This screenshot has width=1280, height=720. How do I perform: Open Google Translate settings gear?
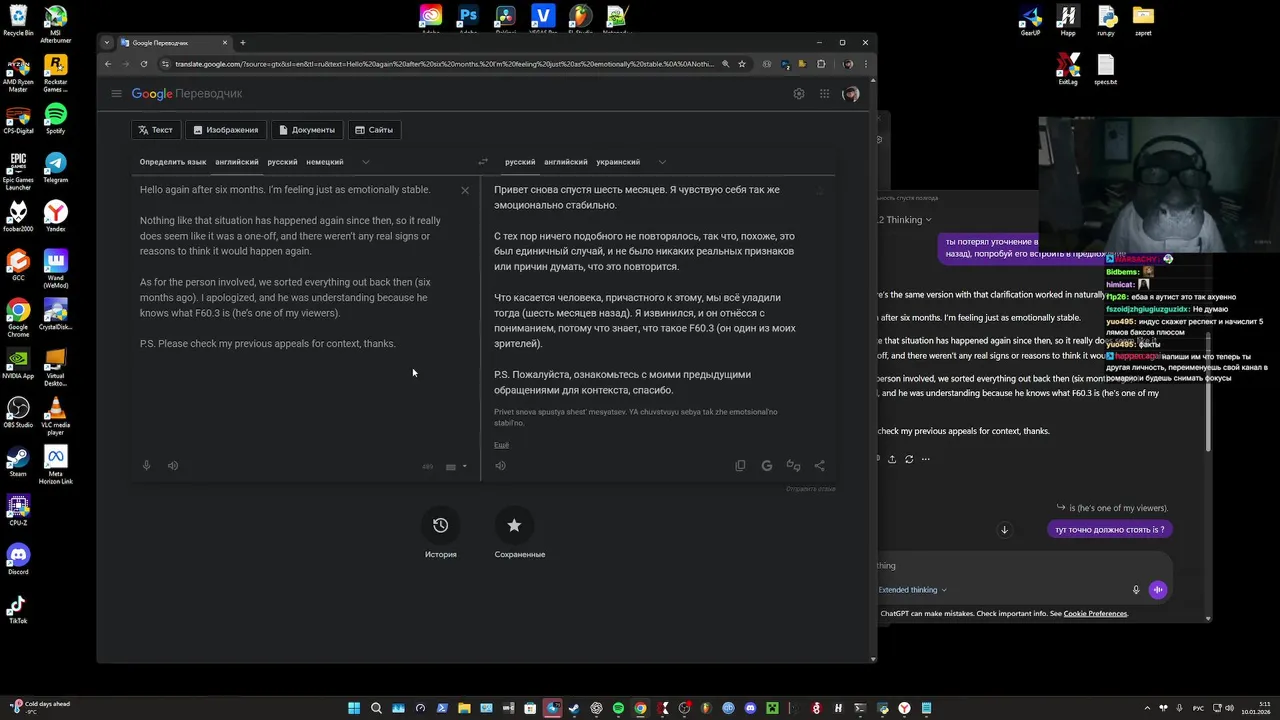(798, 94)
